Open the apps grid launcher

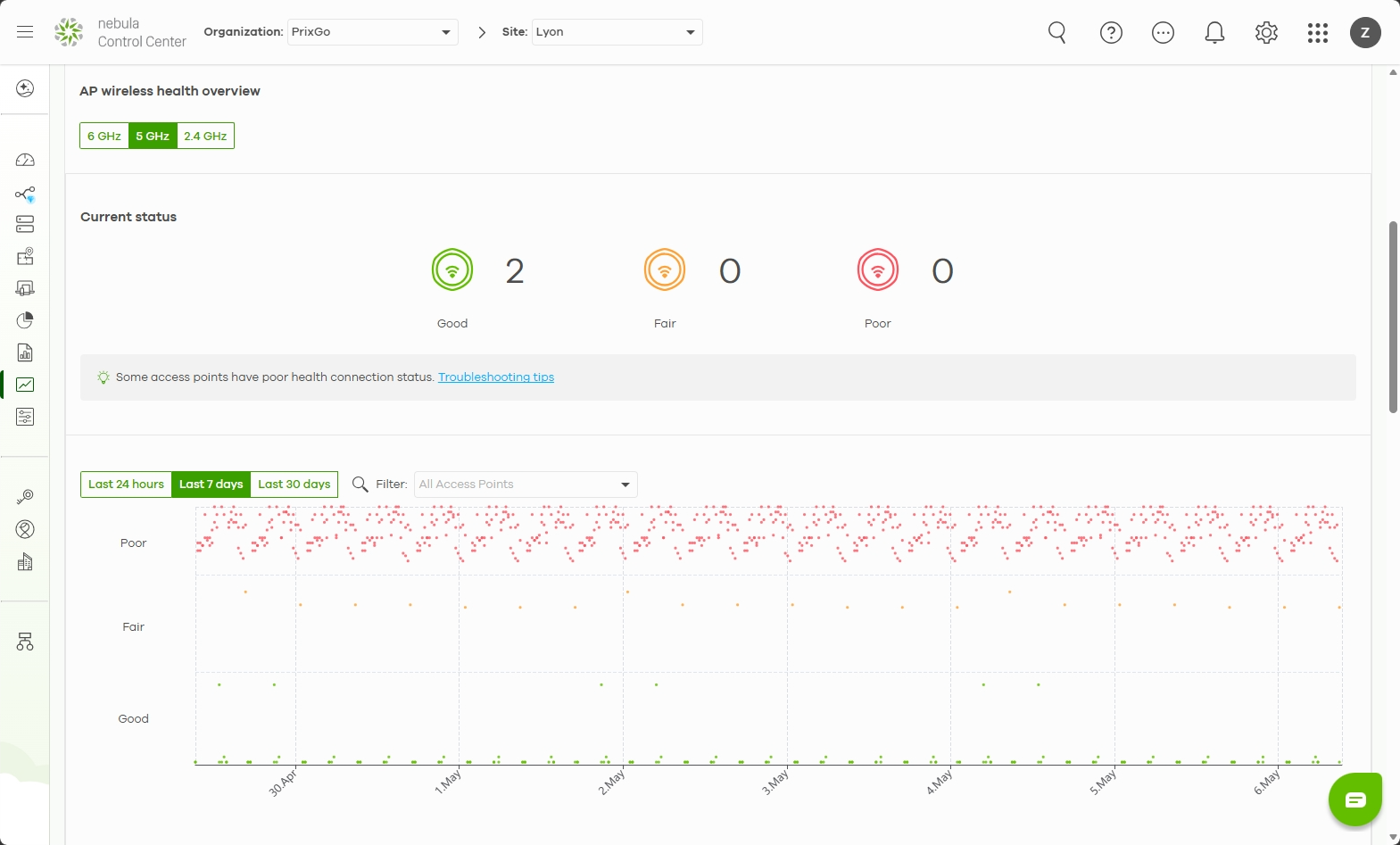pos(1318,33)
